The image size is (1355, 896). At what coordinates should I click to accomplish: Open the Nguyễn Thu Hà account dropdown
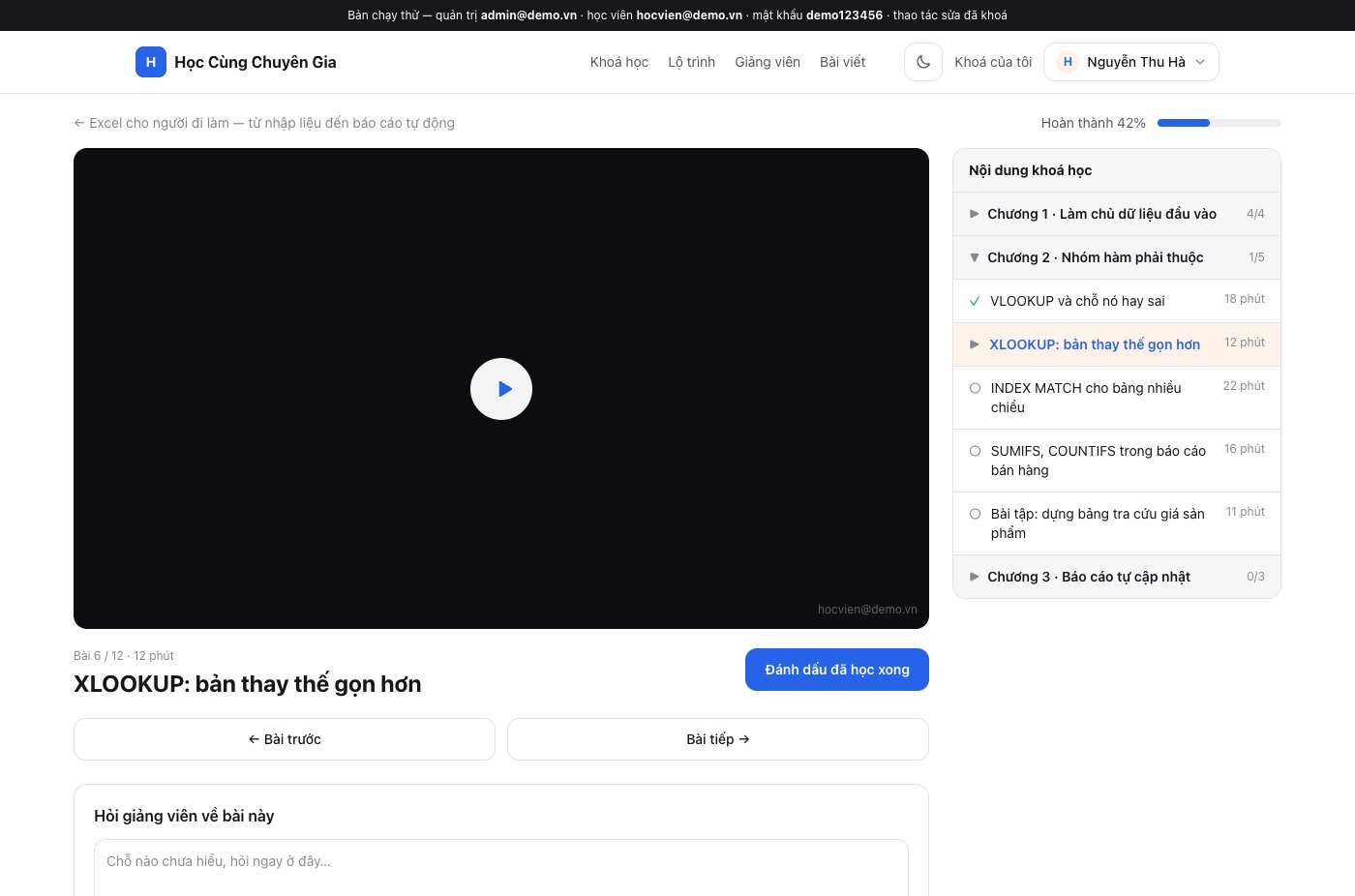pos(1131,62)
